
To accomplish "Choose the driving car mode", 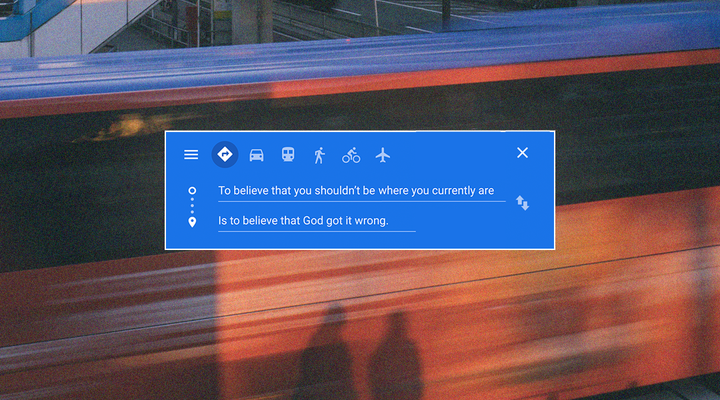I will pyautogui.click(x=257, y=155).
